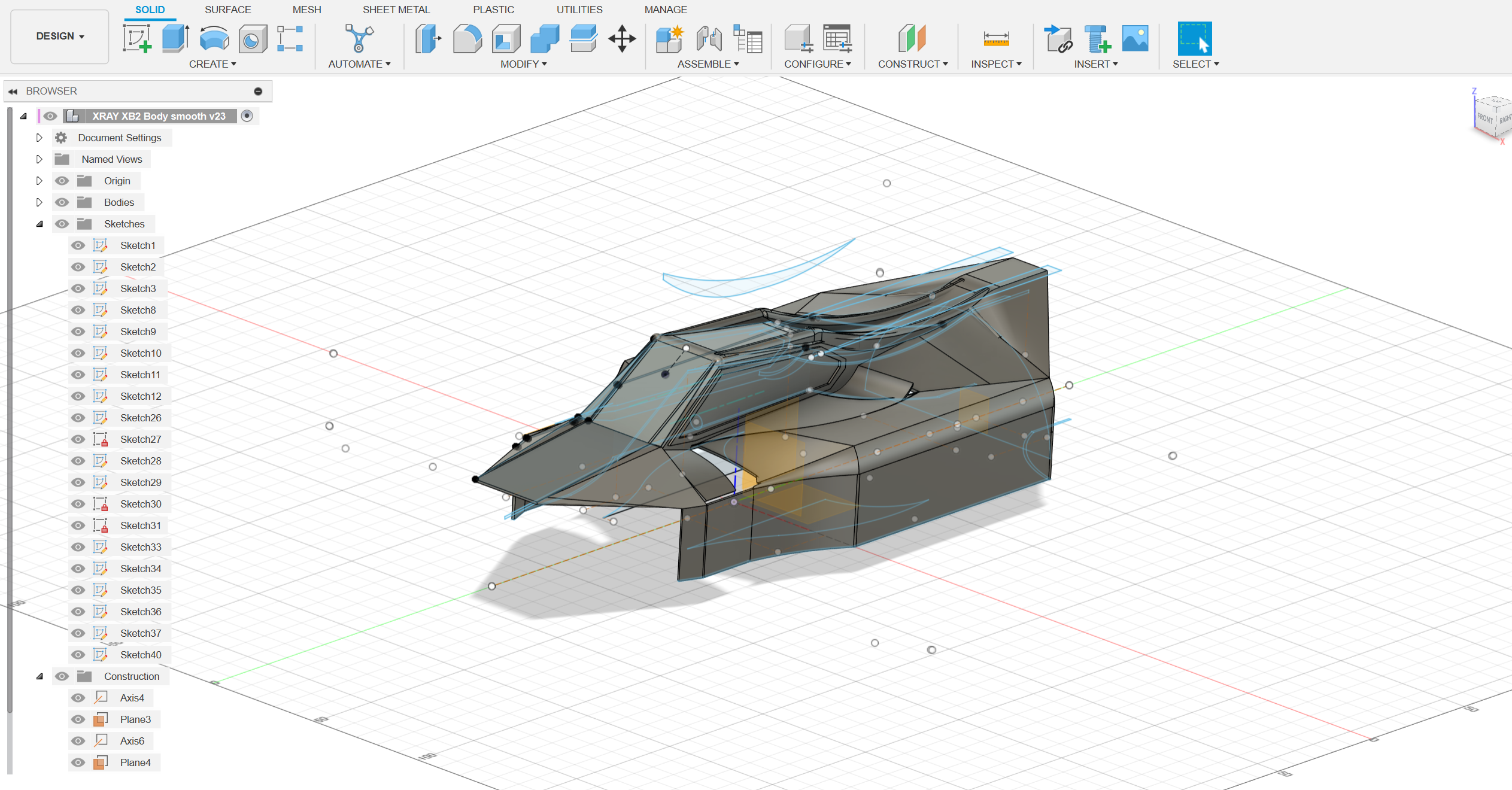
Task: Collapse the Sketches folder
Action: (40, 224)
